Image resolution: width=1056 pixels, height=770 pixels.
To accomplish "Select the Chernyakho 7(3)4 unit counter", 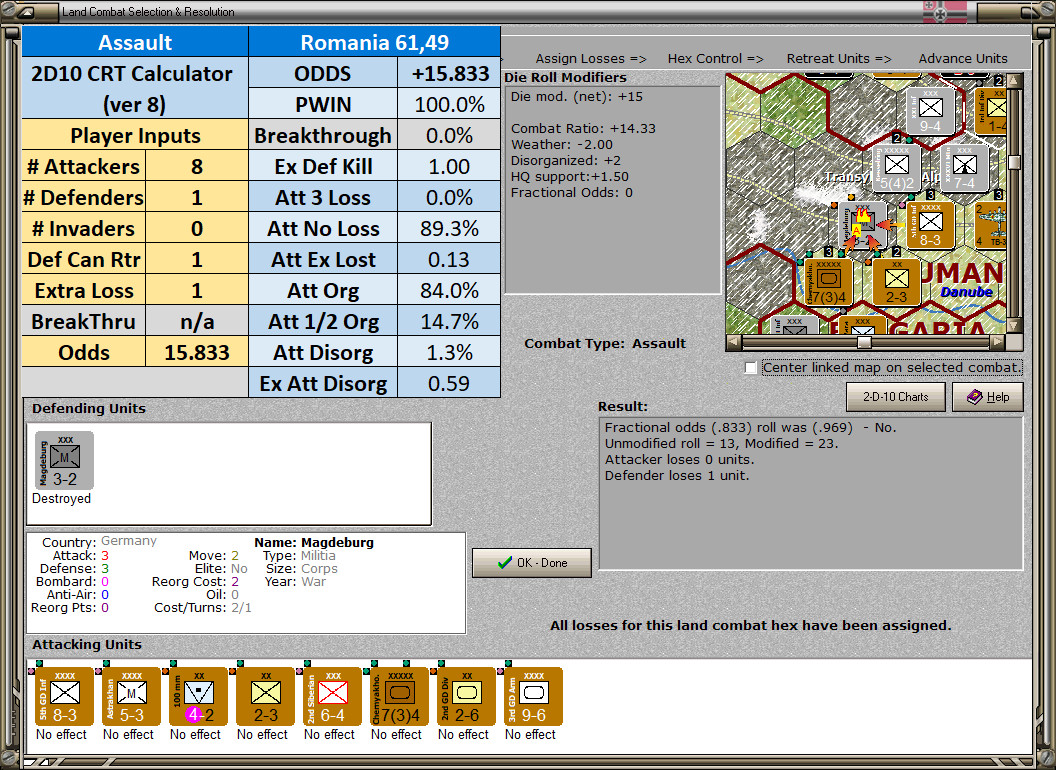I will tap(396, 696).
